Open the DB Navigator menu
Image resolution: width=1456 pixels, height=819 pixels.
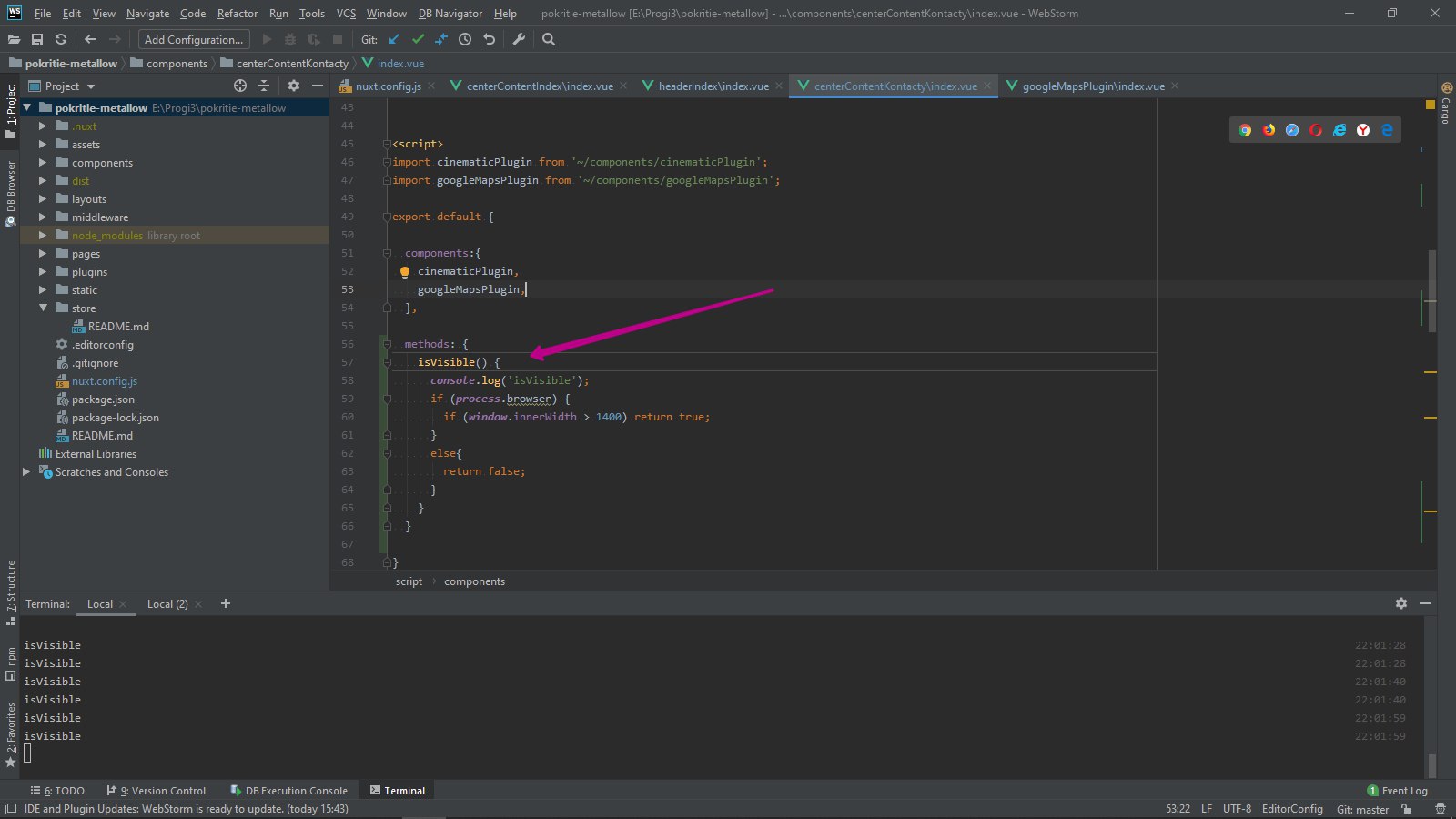pos(450,14)
